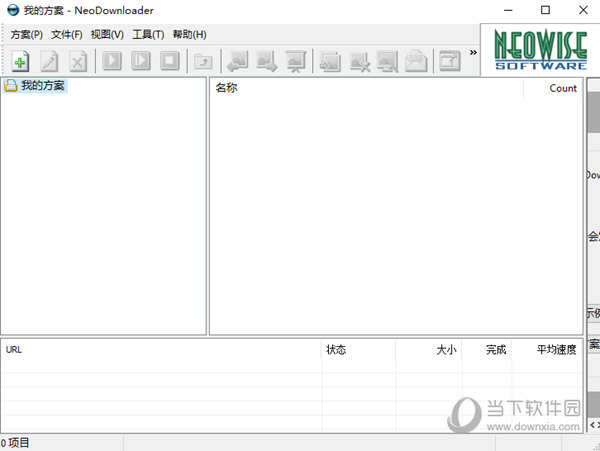Click the Next image icon

pyautogui.click(x=267, y=61)
